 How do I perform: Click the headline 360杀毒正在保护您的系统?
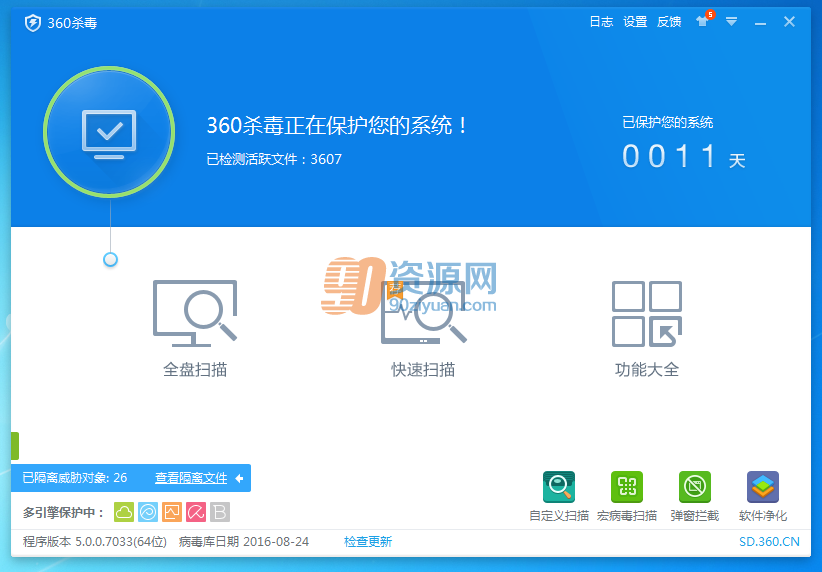click(337, 125)
